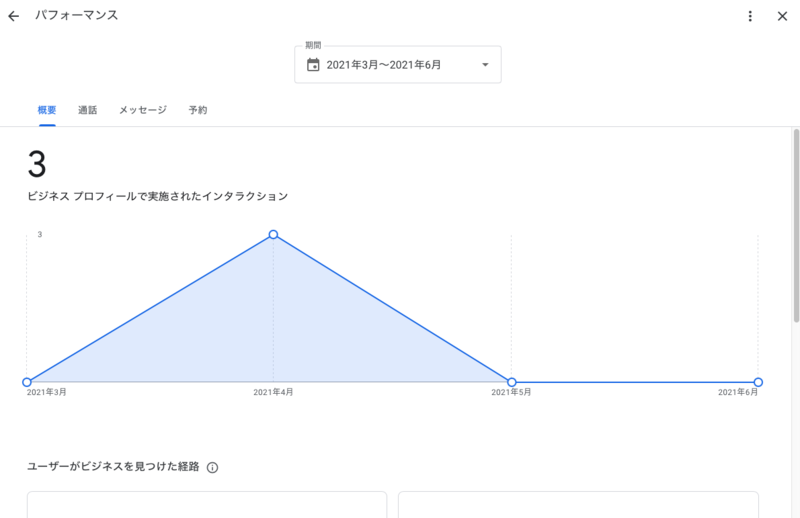Viewport: 800px width, 518px height.
Task: Click the 2021年4月 axis label
Action: point(273,392)
